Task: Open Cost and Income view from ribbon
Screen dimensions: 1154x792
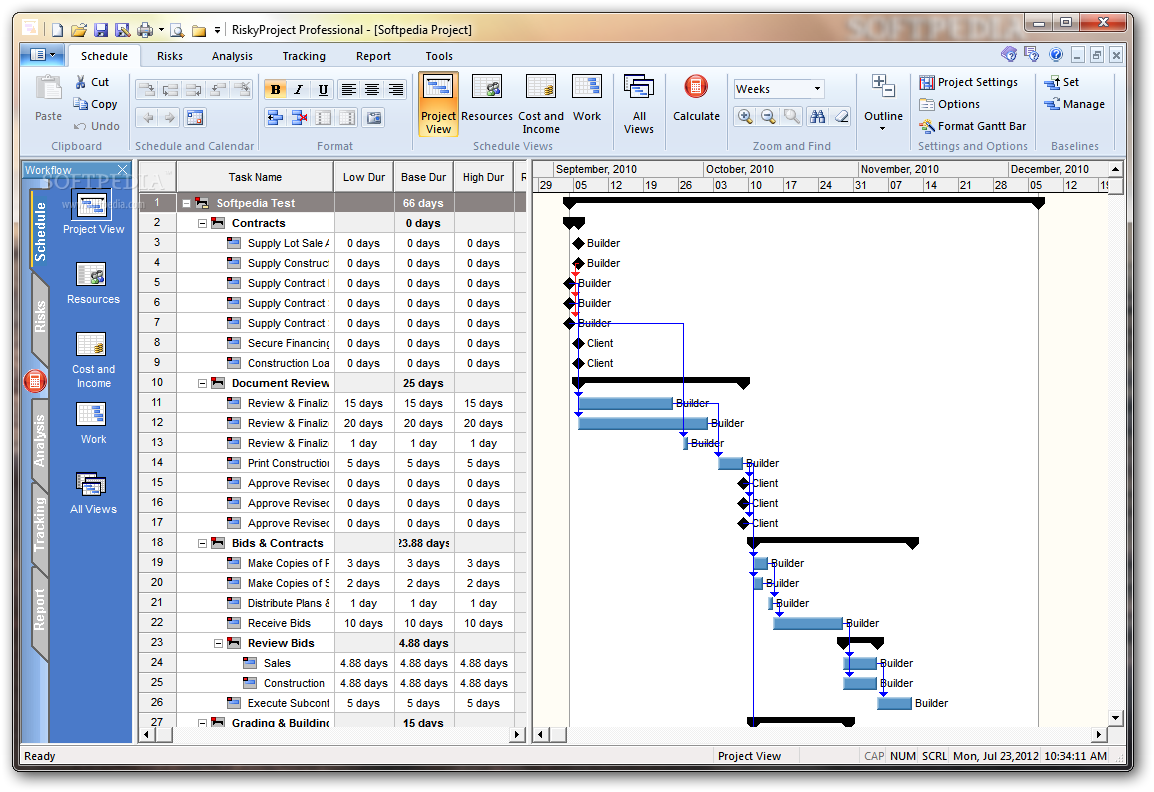Action: point(541,105)
